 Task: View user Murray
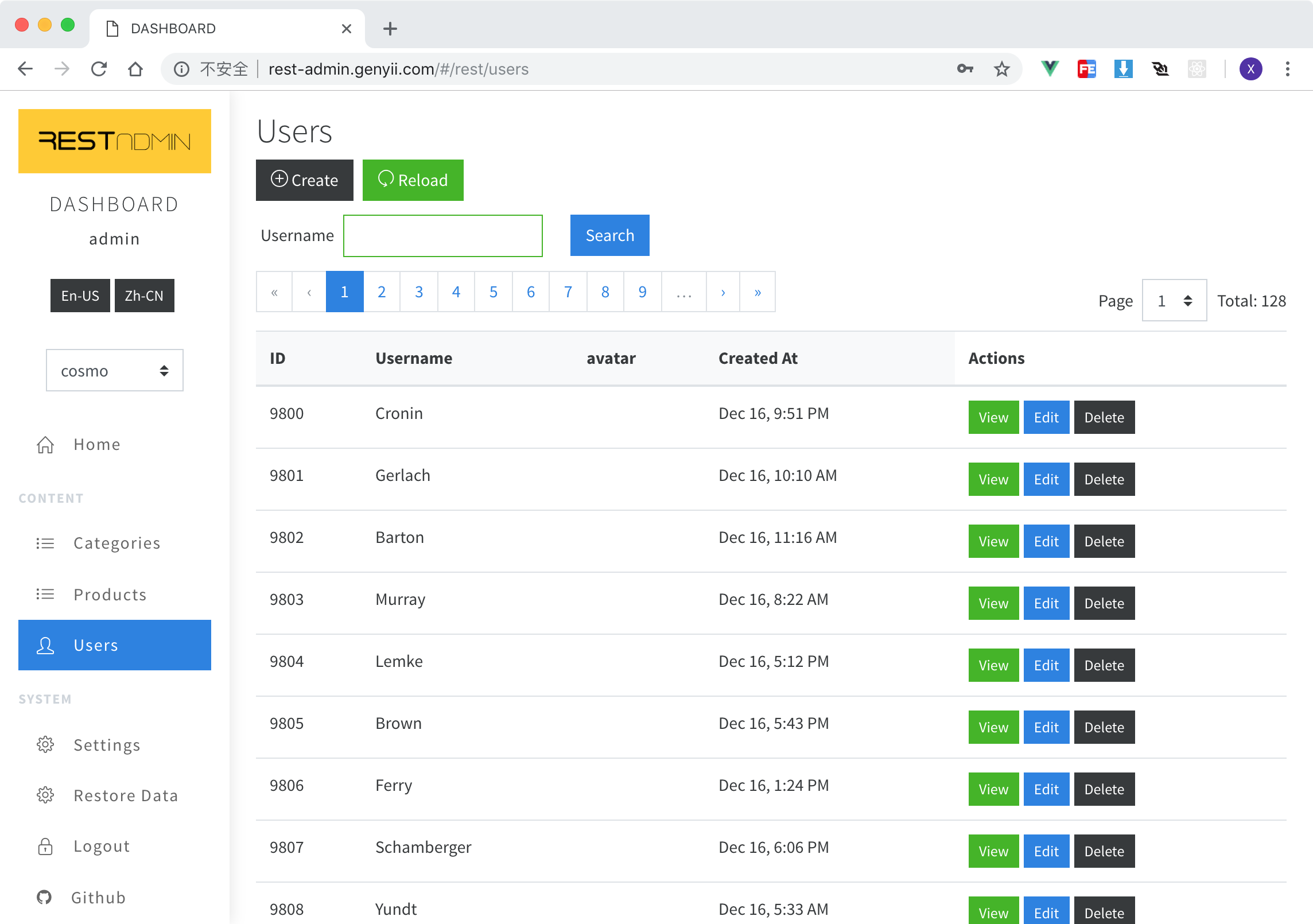(994, 603)
